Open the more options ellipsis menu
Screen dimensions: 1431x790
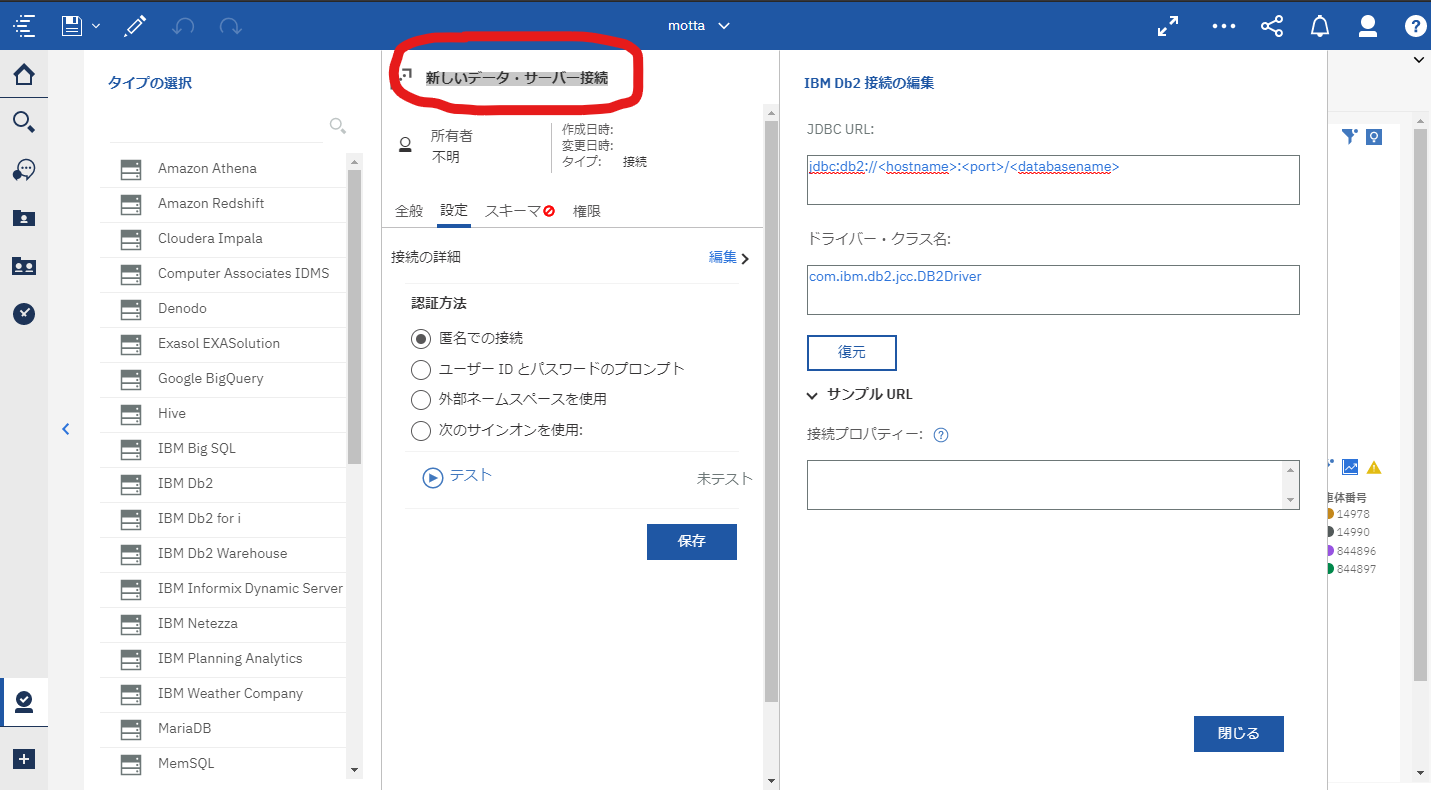(x=1224, y=26)
